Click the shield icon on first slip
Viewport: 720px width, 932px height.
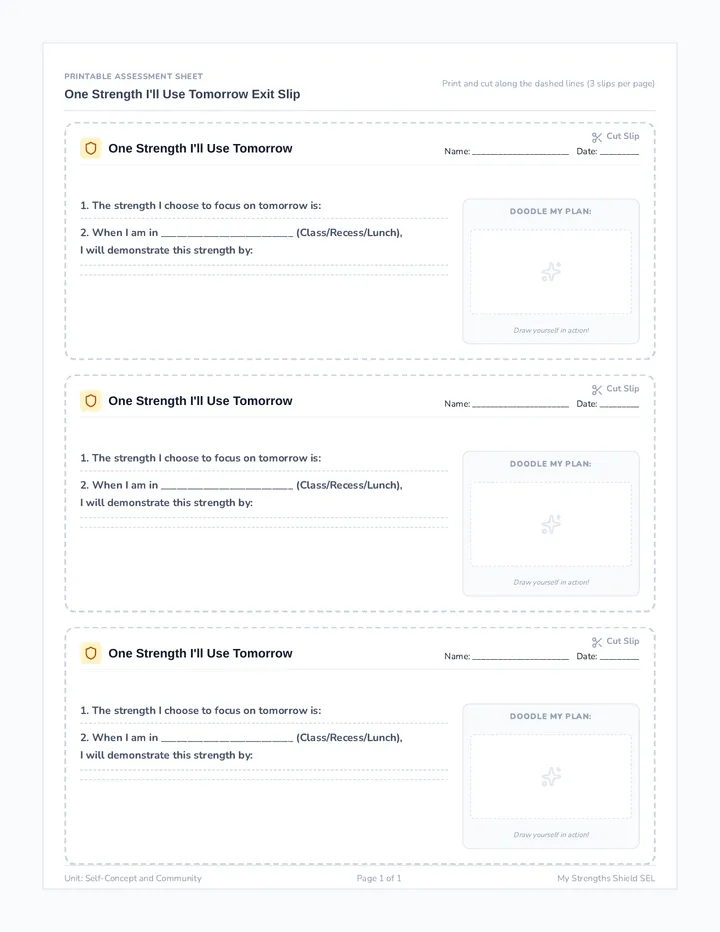coord(90,148)
